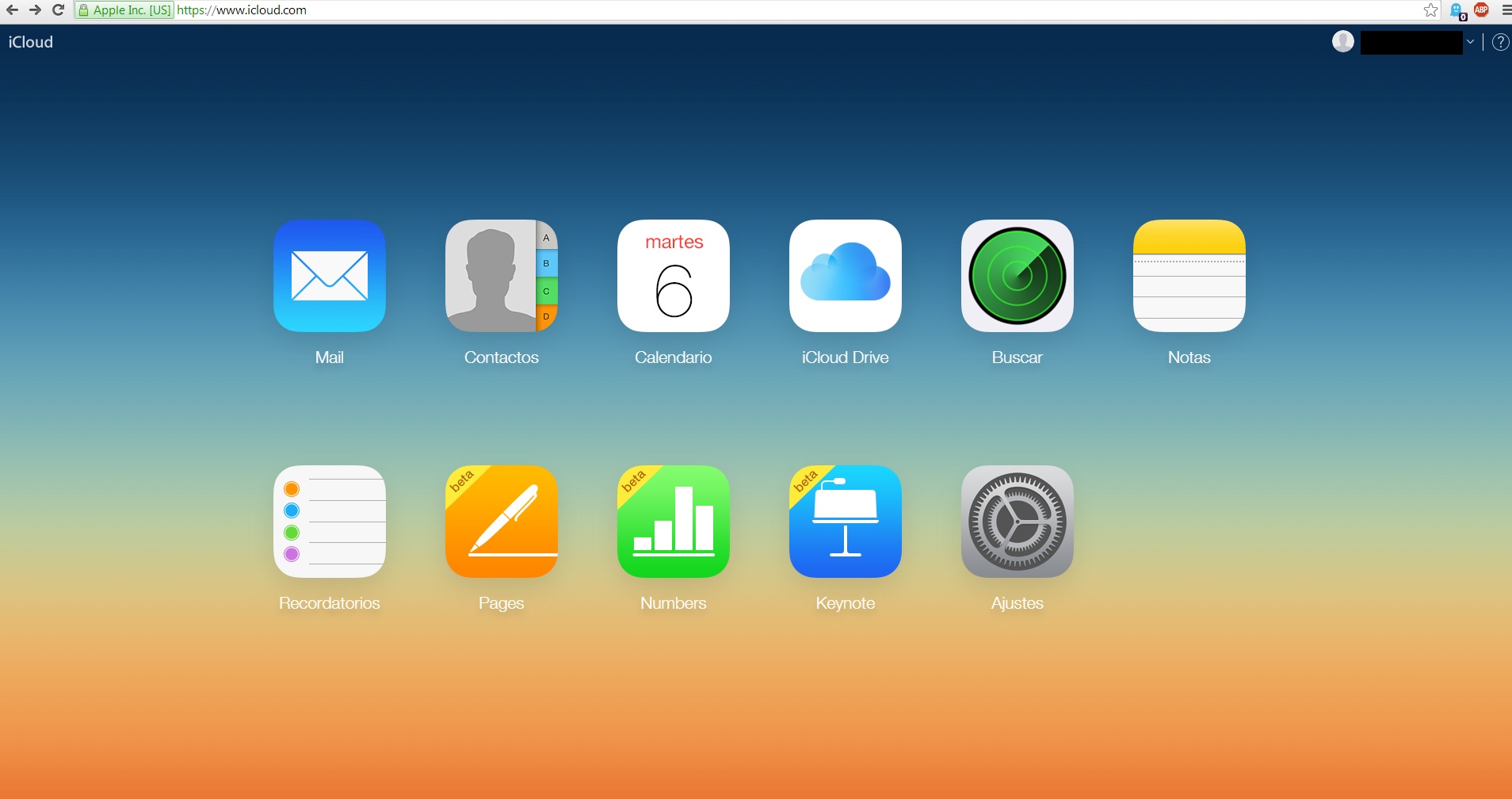The width and height of the screenshot is (1512, 799).
Task: Open the Chrome hamburger menu
Action: [1506, 10]
